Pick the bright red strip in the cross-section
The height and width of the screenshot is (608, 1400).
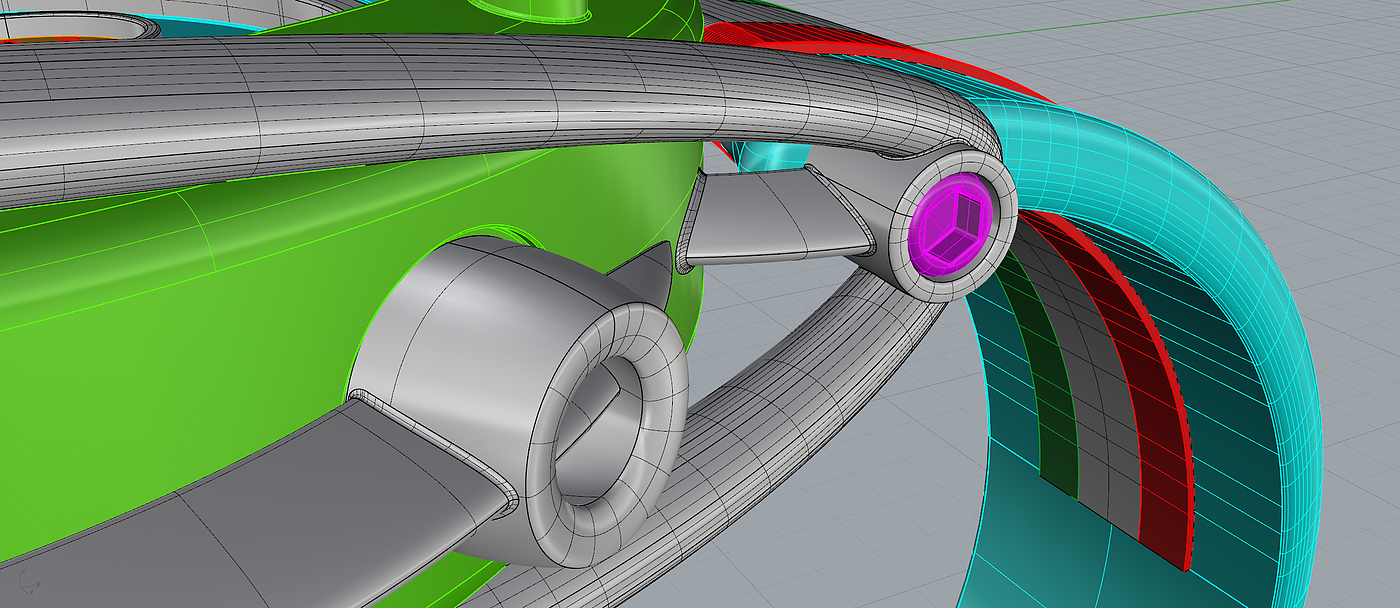coord(1150,400)
